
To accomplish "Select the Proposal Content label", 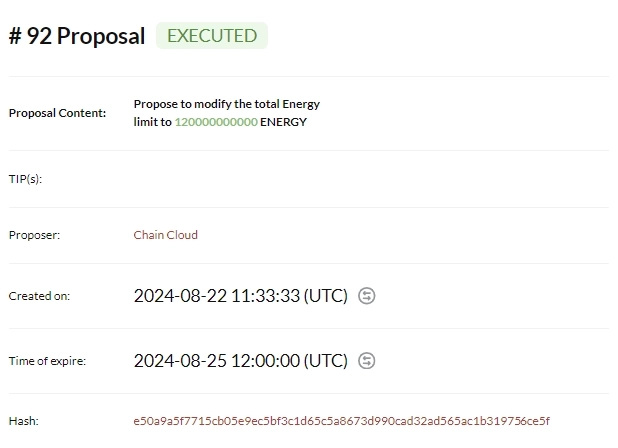I will [57, 113].
